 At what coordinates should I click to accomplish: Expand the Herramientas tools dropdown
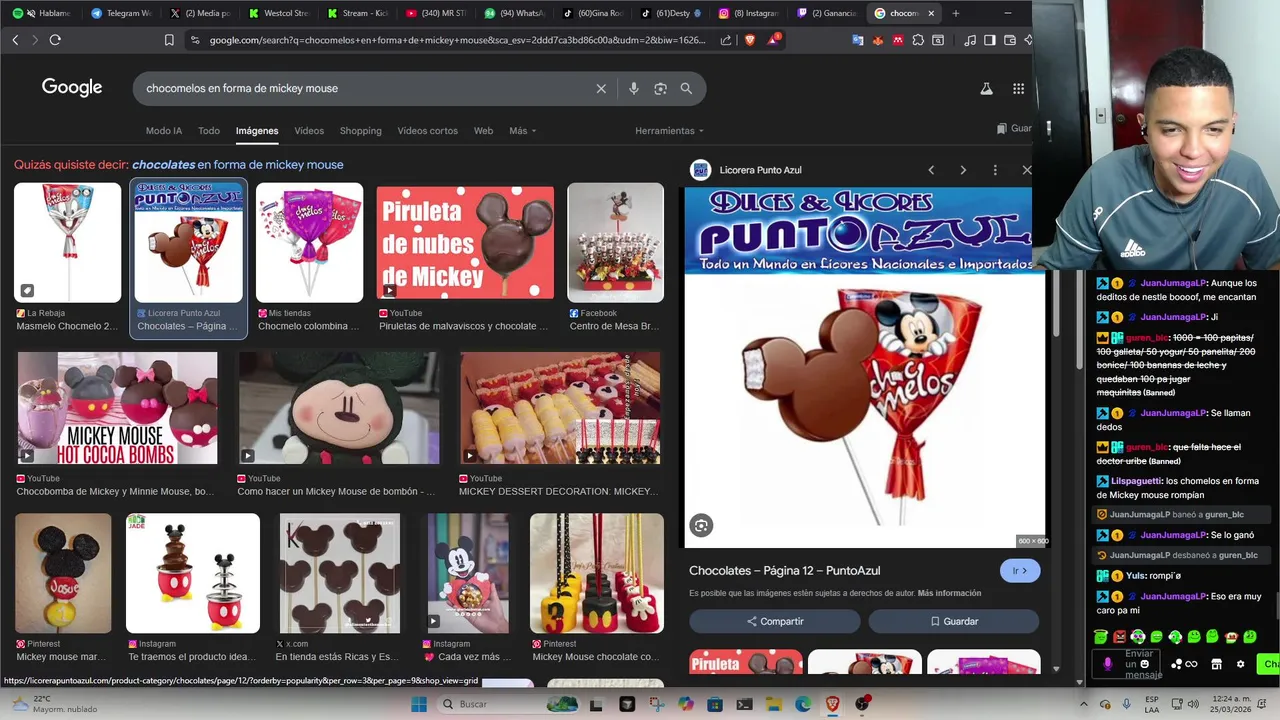pos(669,131)
